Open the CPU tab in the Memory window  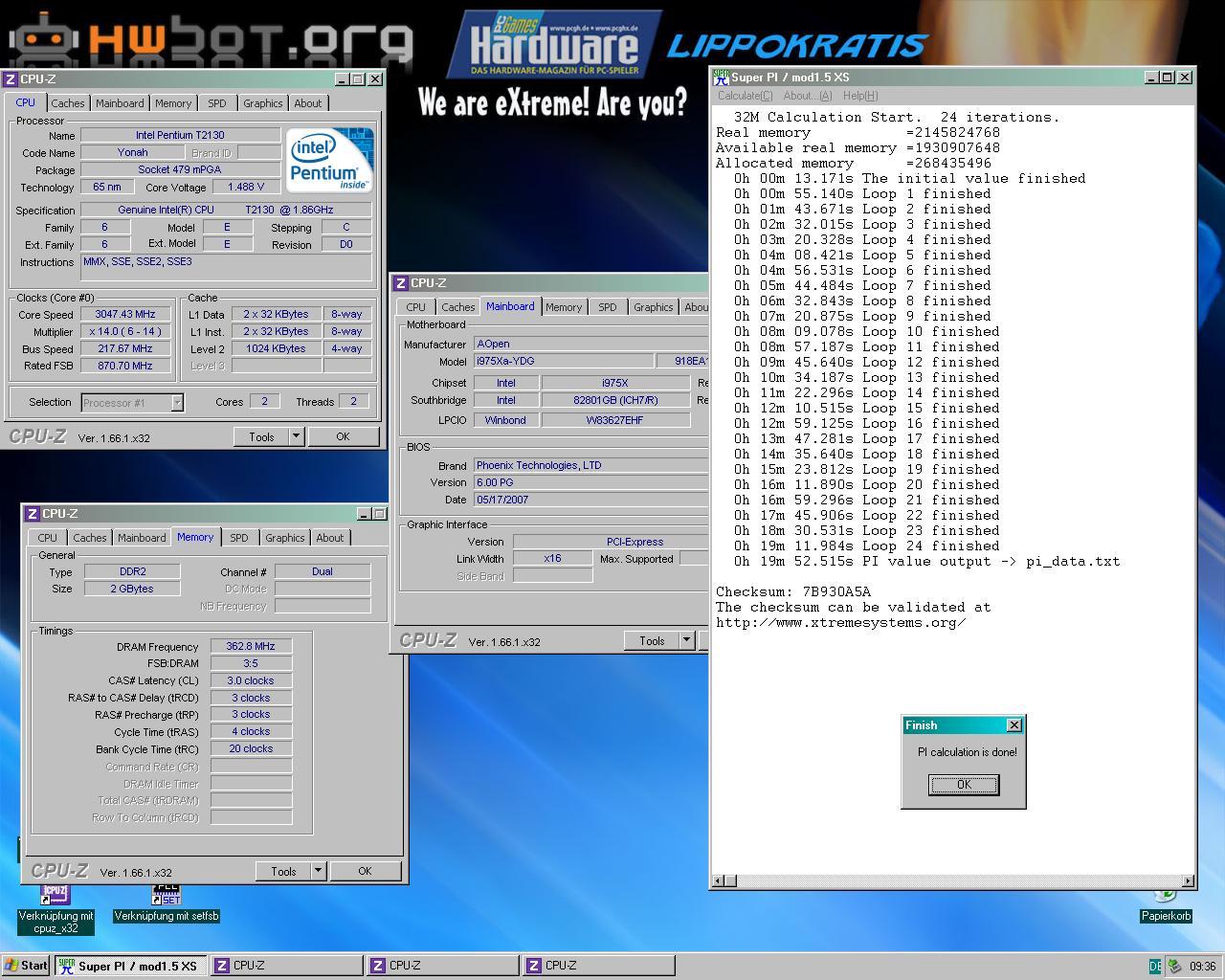tap(48, 538)
